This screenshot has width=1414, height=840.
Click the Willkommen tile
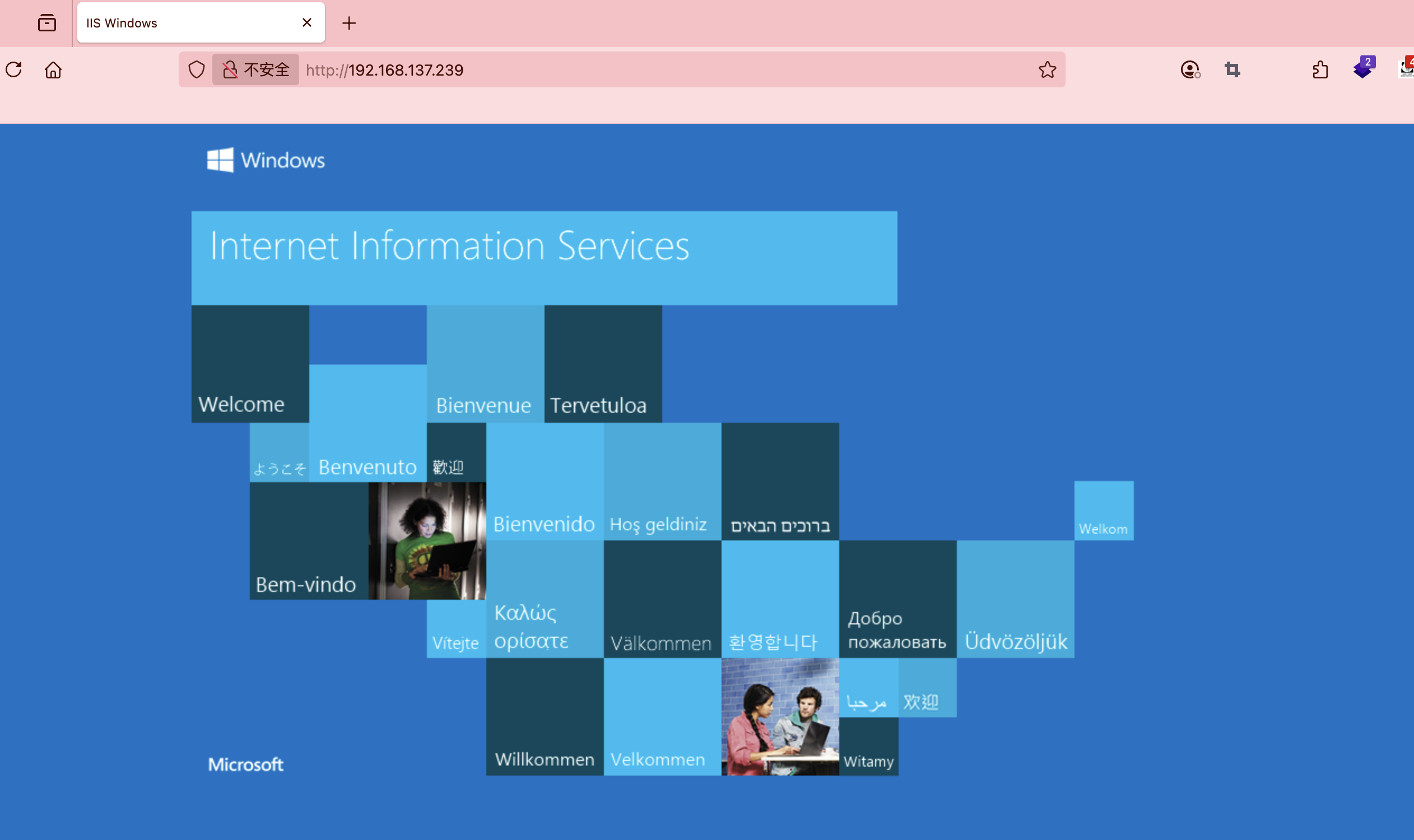tap(545, 717)
